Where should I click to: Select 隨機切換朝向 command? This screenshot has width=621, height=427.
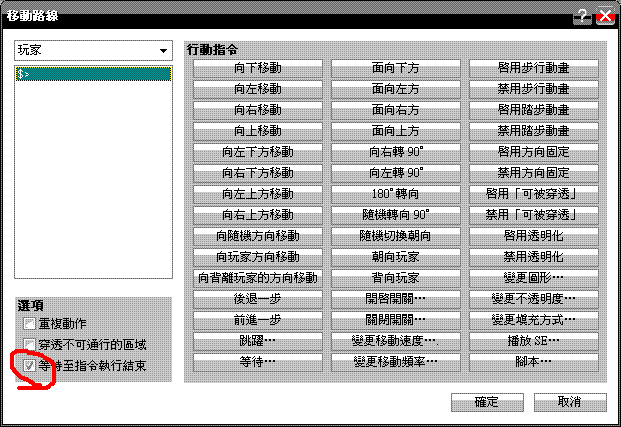point(396,236)
